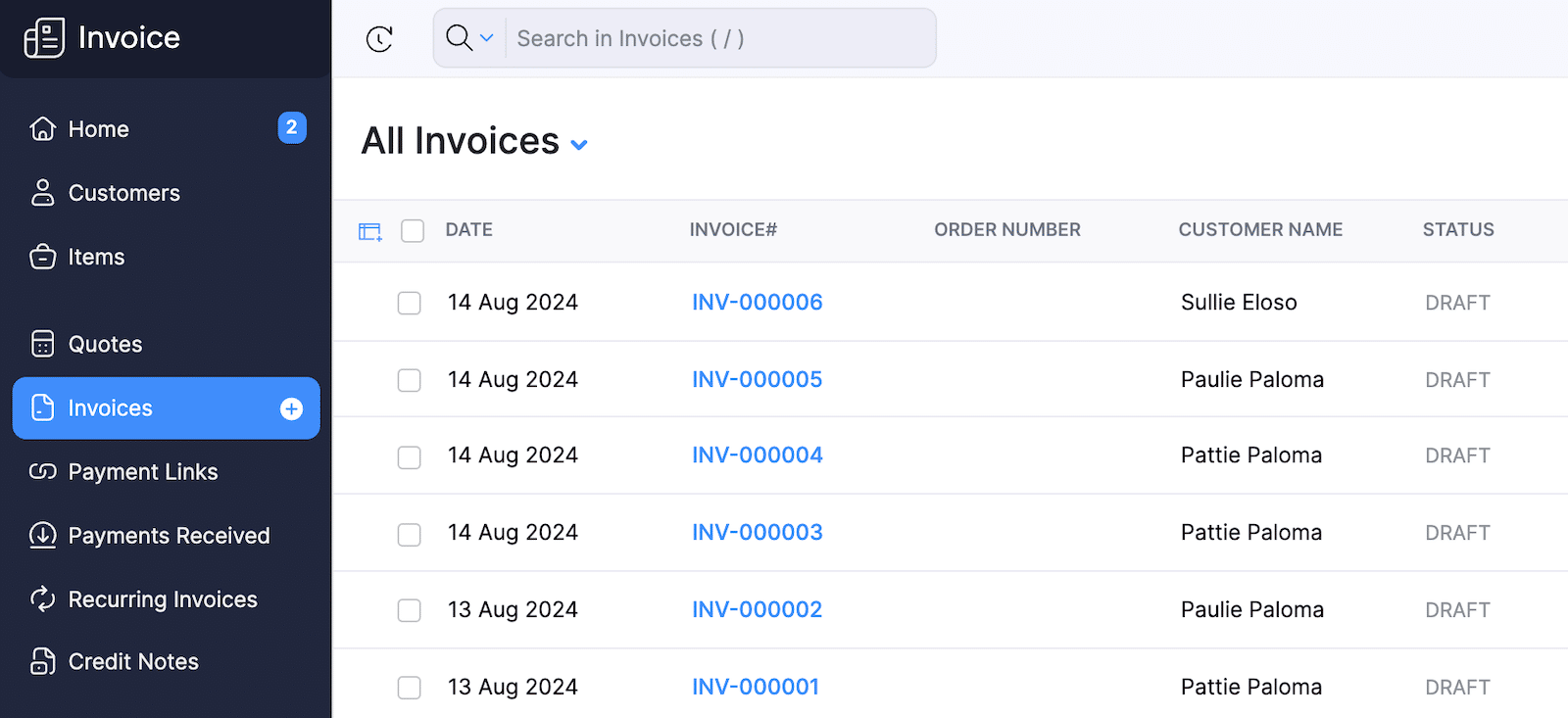Click the Quotes sidebar icon
Viewport: 1568px width, 718px height.
pos(43,344)
